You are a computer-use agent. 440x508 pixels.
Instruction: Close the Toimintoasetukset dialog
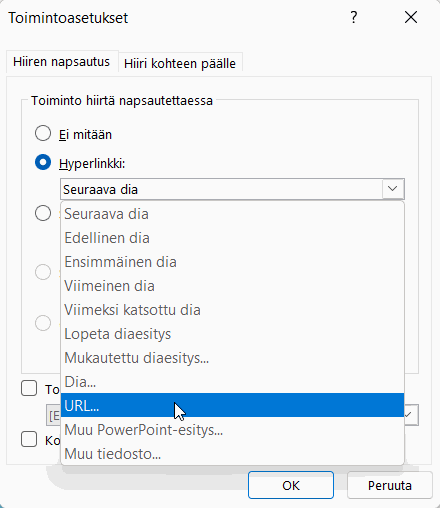point(411,17)
